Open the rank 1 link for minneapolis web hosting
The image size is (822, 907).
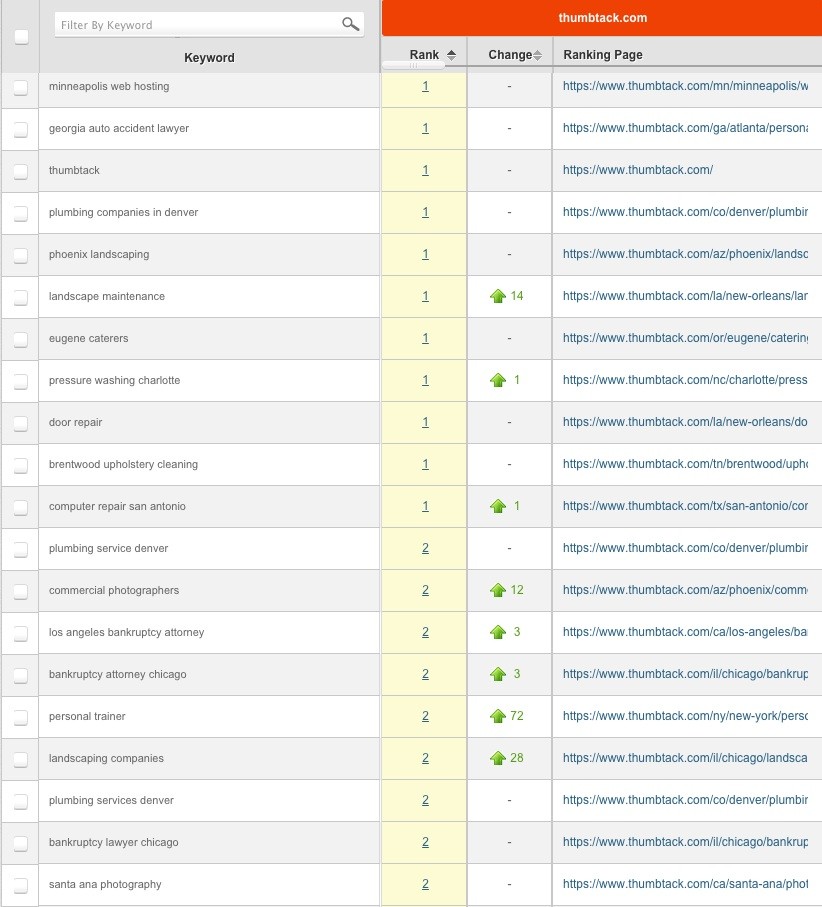click(x=425, y=86)
